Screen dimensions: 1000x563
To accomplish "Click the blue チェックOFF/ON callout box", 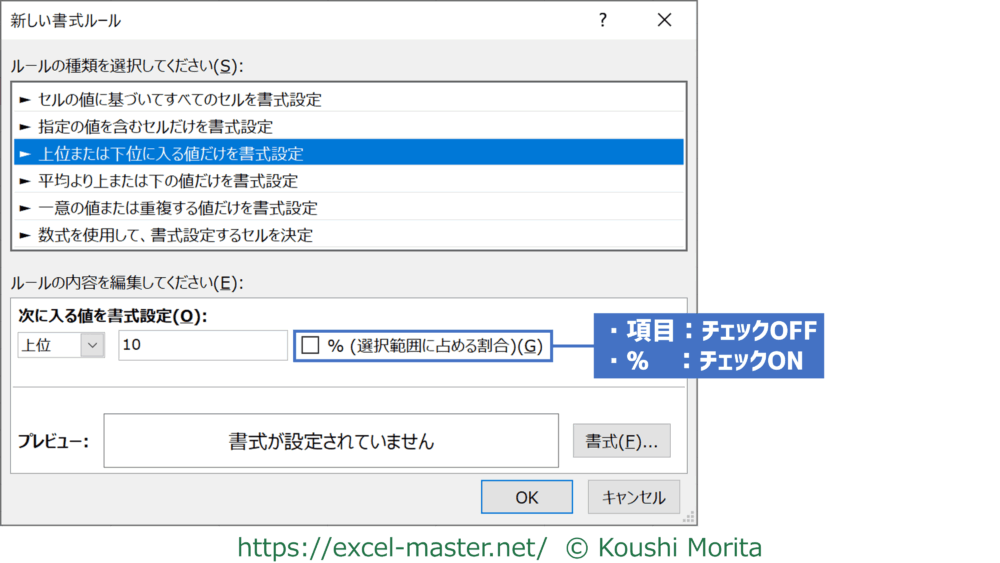I will [x=708, y=345].
